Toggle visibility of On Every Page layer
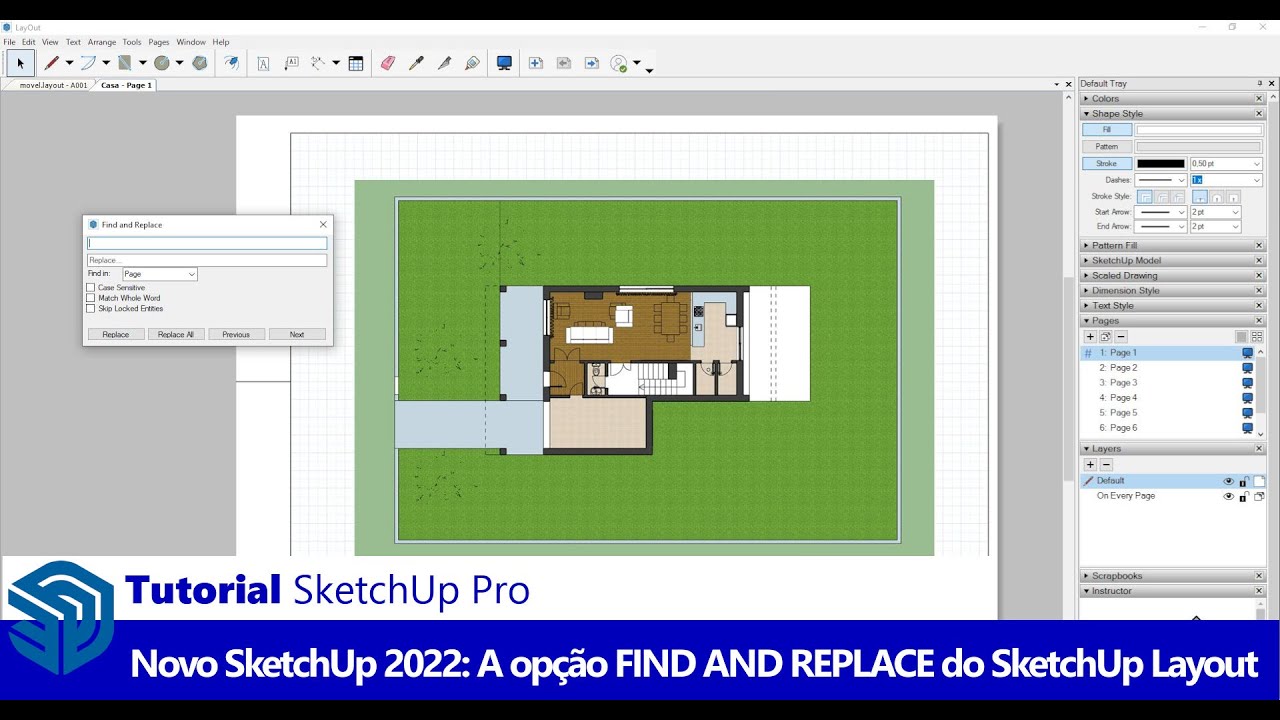The height and width of the screenshot is (720, 1280). tap(1229, 496)
